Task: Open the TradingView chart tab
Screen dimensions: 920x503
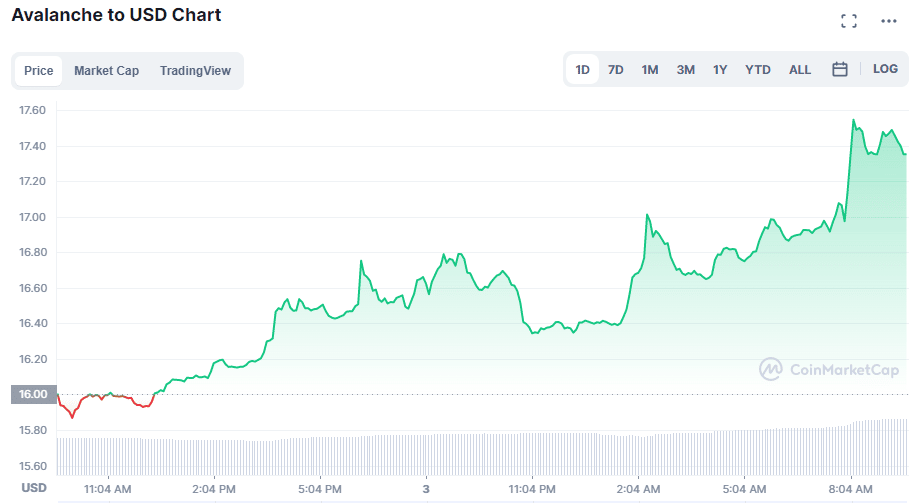Action: tap(195, 71)
